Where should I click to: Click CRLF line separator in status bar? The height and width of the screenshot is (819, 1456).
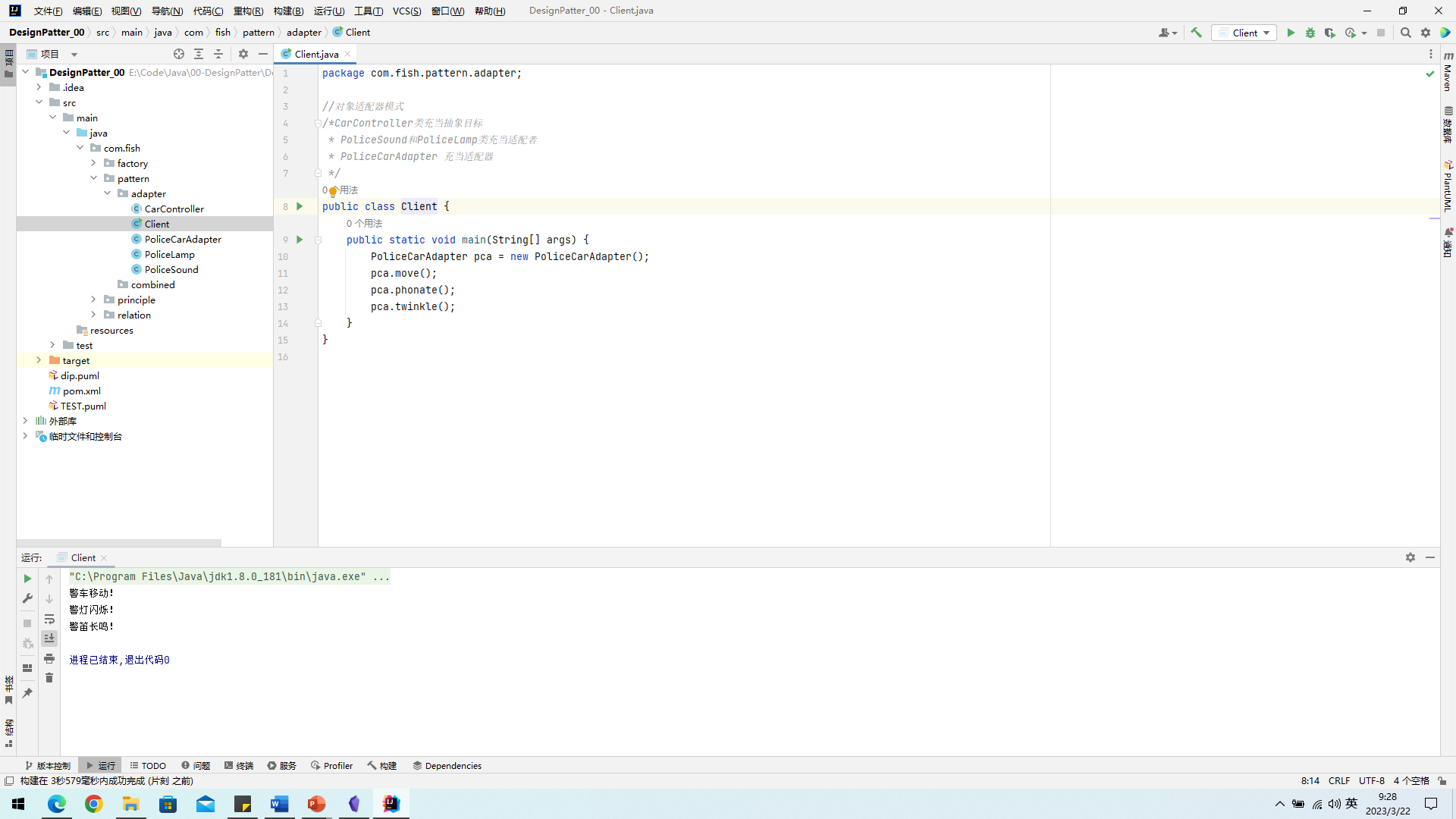[x=1338, y=780]
